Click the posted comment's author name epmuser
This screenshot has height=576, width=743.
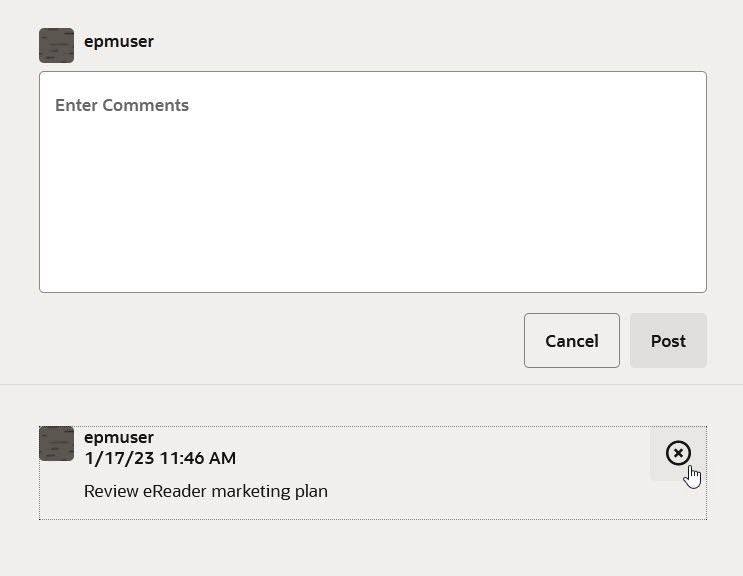(x=119, y=438)
